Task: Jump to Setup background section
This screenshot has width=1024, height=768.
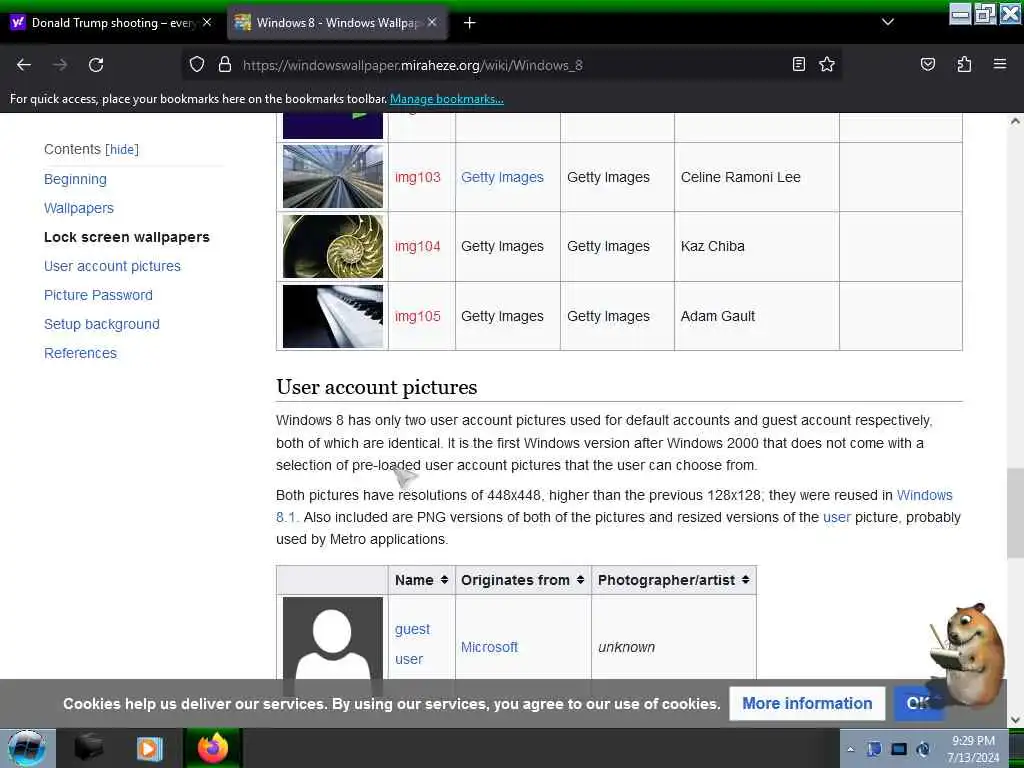Action: pos(102,325)
